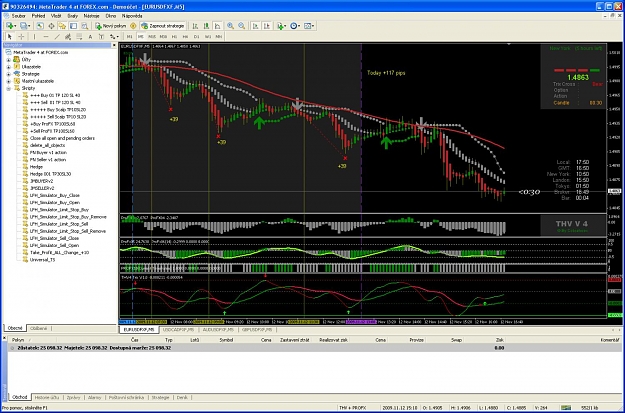Toggle the Market Watch window icon
This screenshot has height=413, width=625.
point(40,26)
